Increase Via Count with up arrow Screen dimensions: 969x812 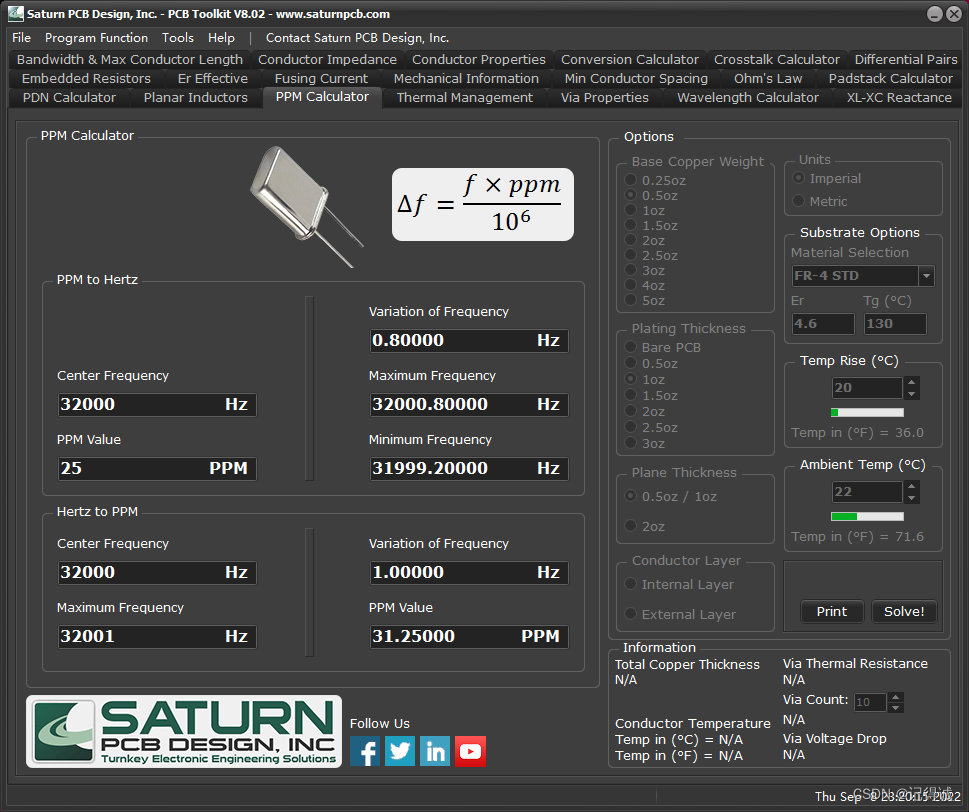pos(895,697)
